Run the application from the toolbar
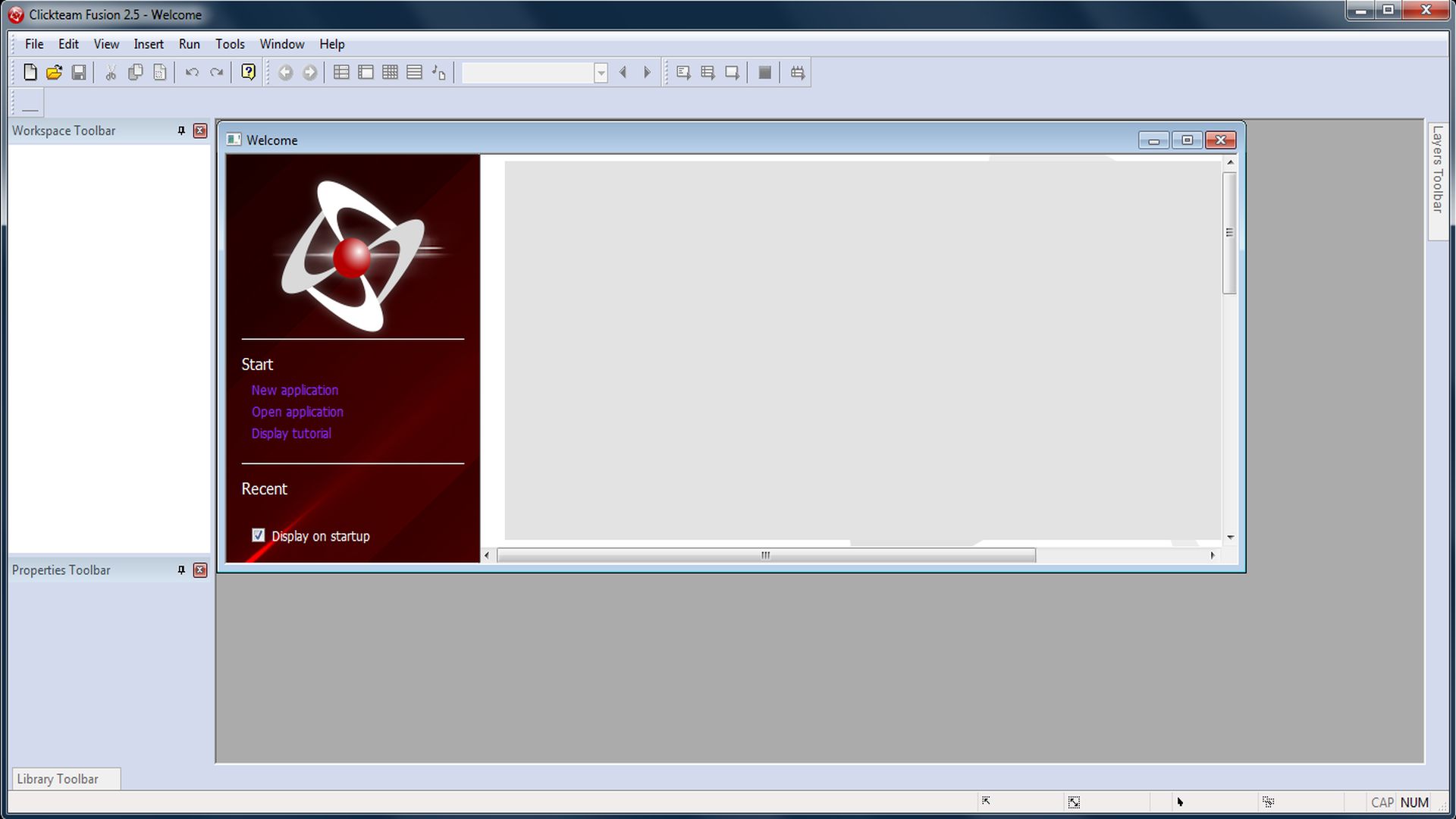 (x=682, y=72)
